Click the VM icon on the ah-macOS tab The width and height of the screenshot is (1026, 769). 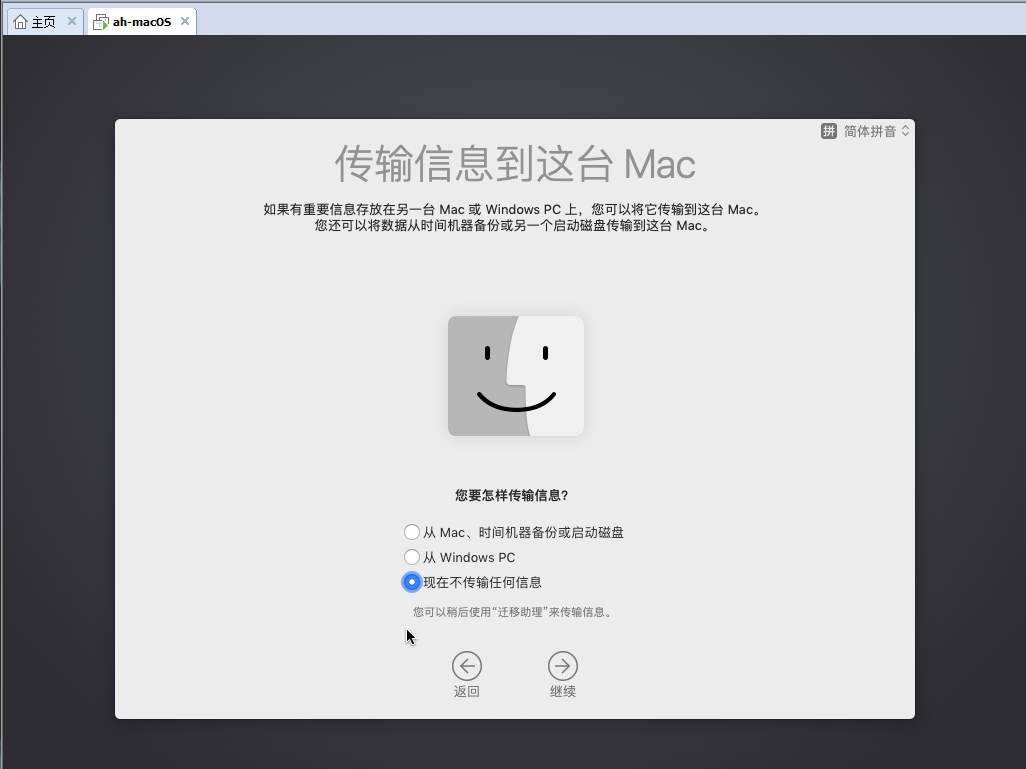[100, 21]
